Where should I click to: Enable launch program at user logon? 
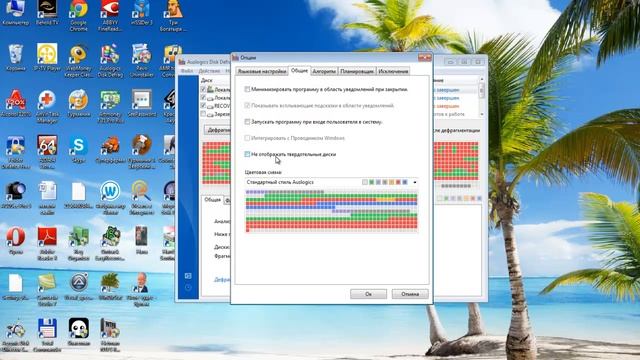click(247, 122)
